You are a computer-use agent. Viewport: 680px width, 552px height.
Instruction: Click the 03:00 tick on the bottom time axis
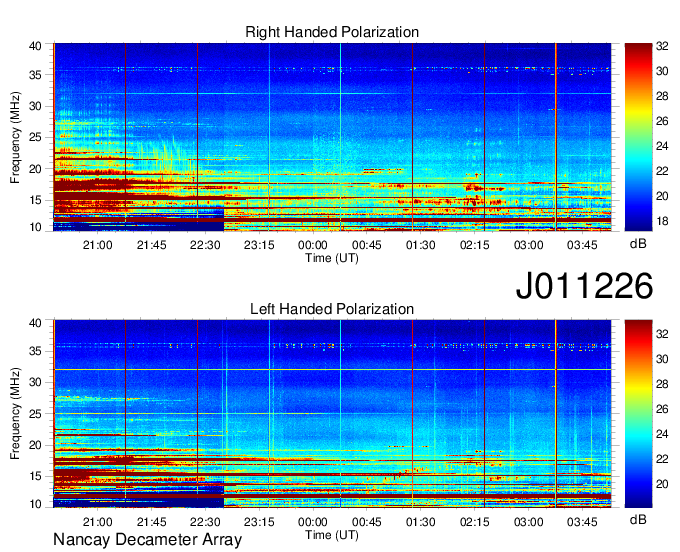(528, 522)
